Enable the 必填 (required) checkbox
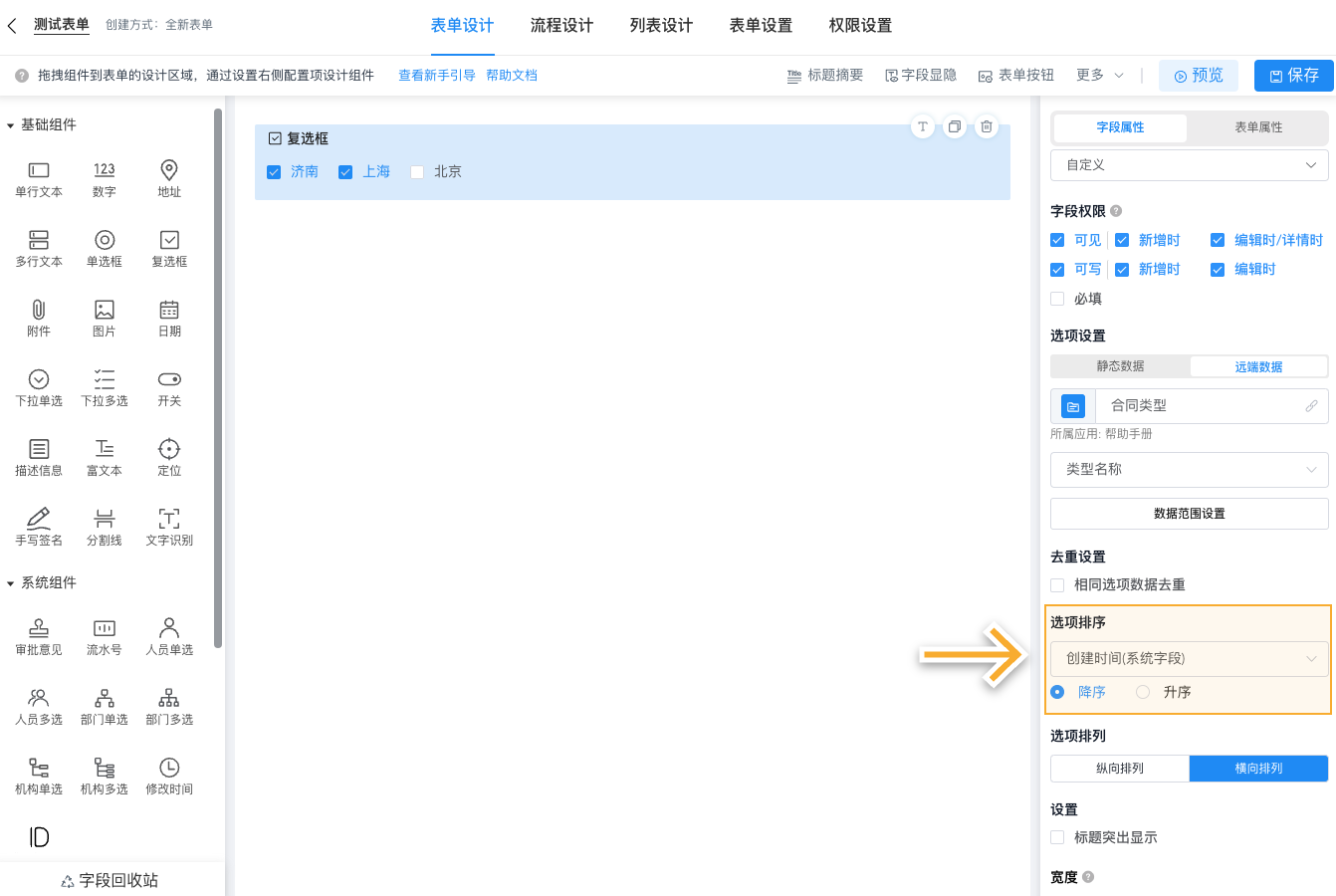The image size is (1336, 896). click(1056, 298)
